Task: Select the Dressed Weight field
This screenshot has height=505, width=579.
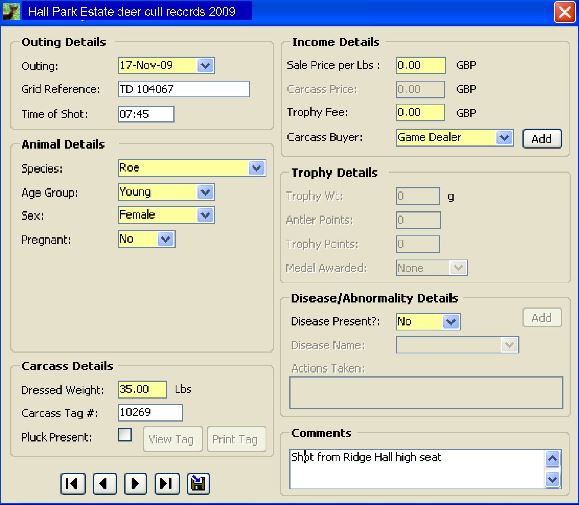Action: click(x=142, y=389)
